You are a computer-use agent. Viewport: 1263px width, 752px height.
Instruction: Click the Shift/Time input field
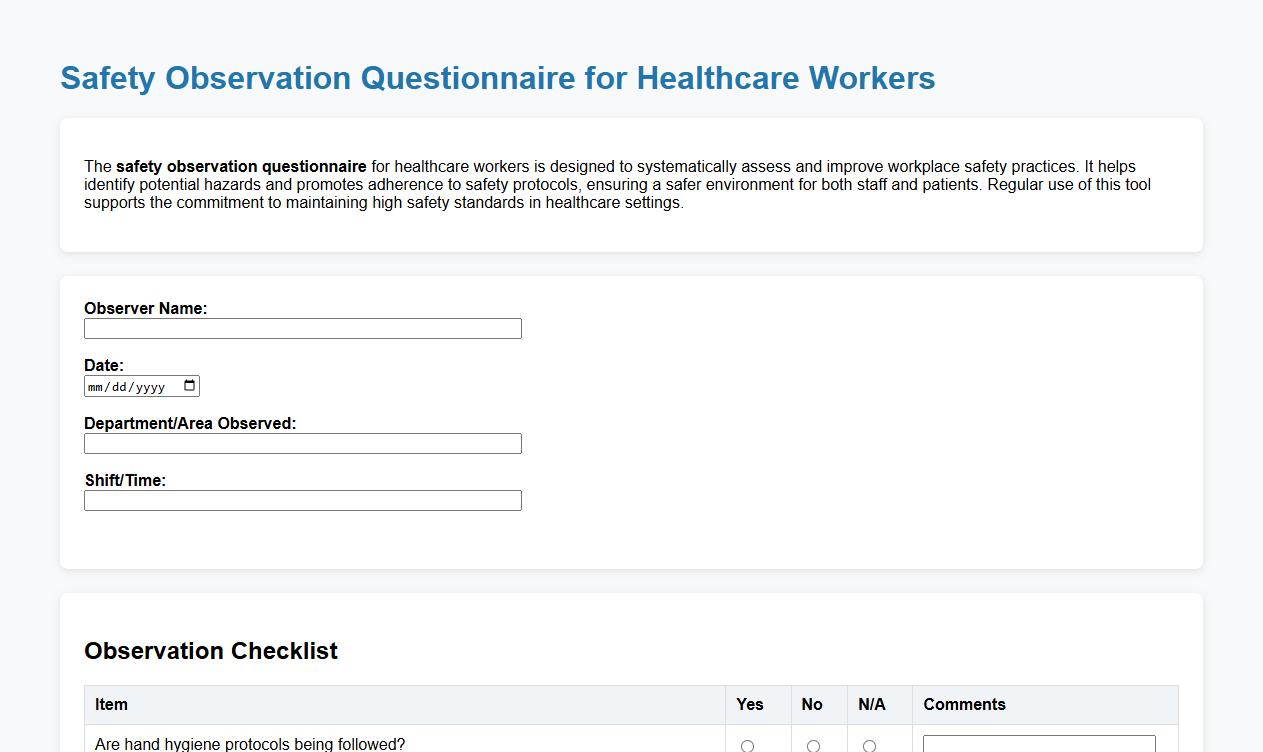[x=303, y=500]
